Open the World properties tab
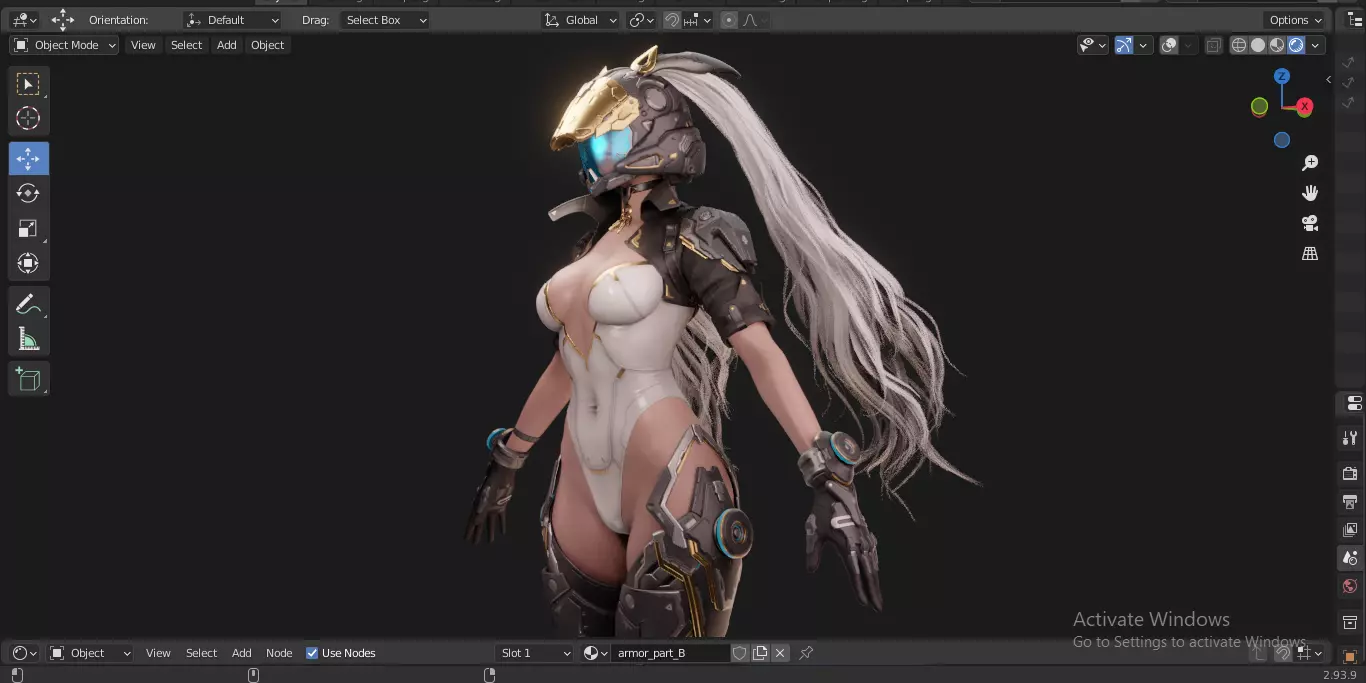The image size is (1366, 683). click(x=1350, y=586)
